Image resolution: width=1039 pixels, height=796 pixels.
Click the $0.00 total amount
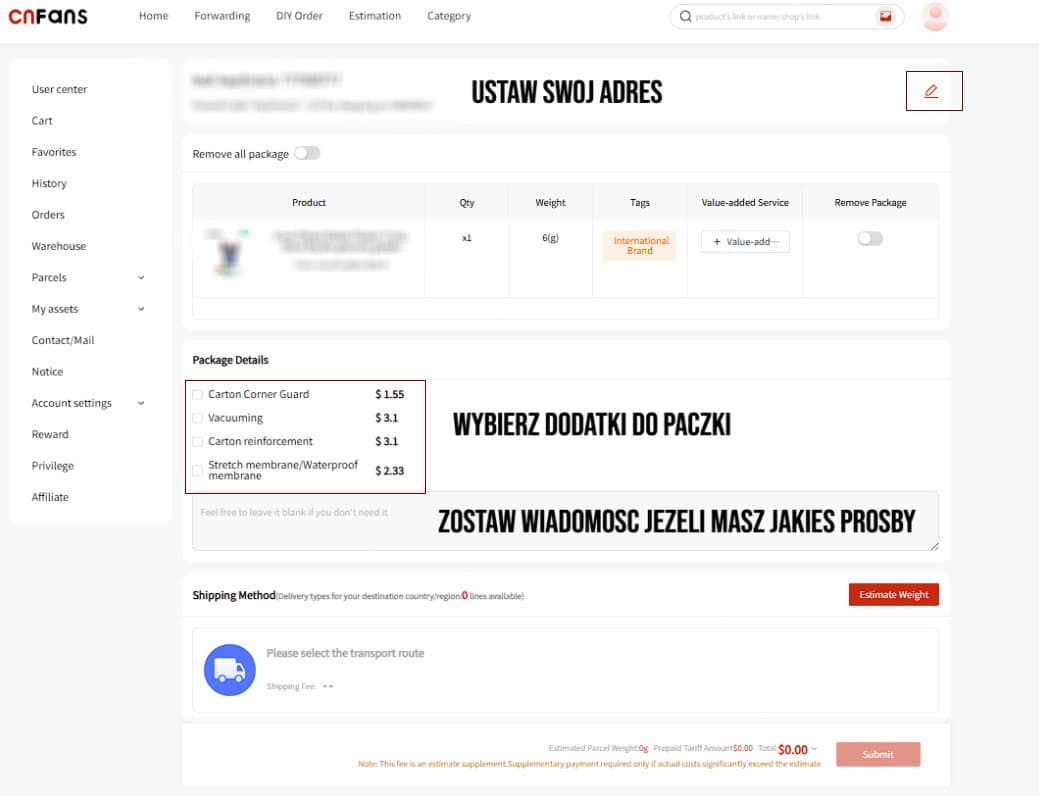(793, 750)
